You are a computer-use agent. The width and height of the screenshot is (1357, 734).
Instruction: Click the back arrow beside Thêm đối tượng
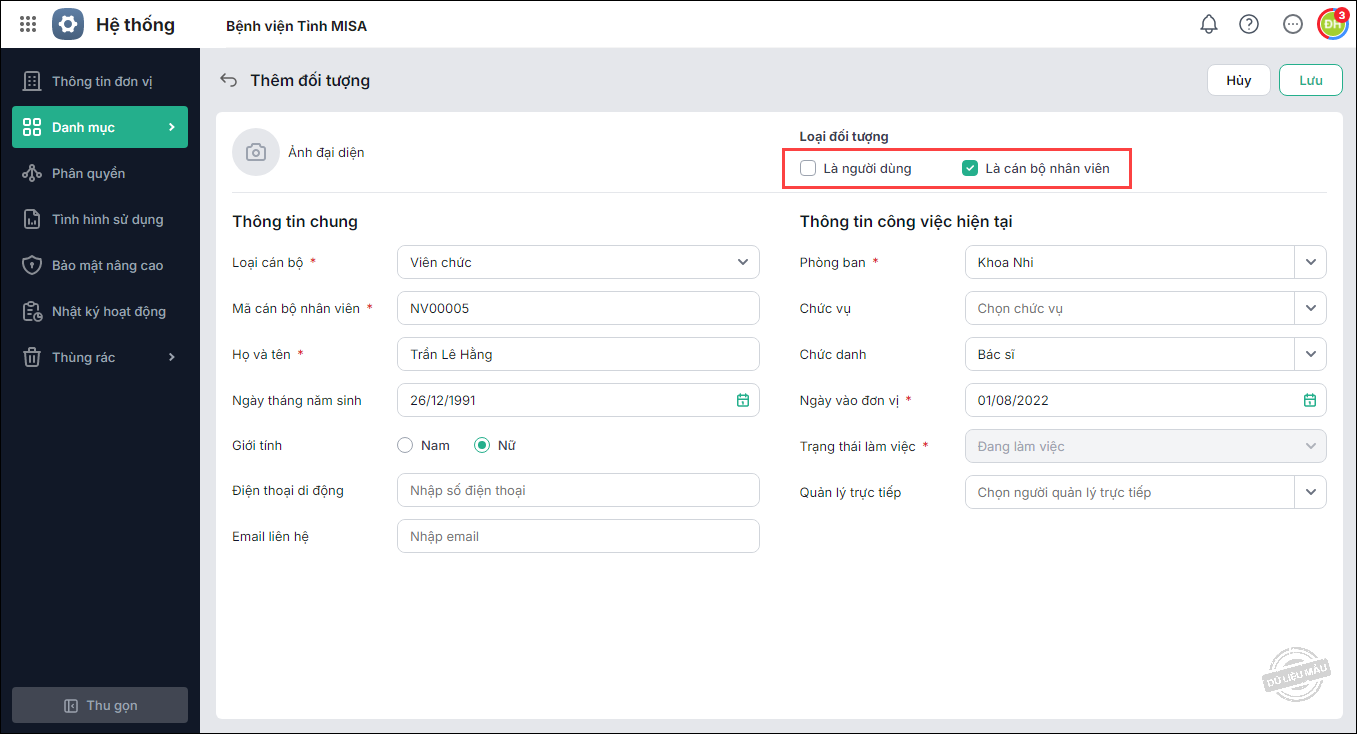coord(229,80)
